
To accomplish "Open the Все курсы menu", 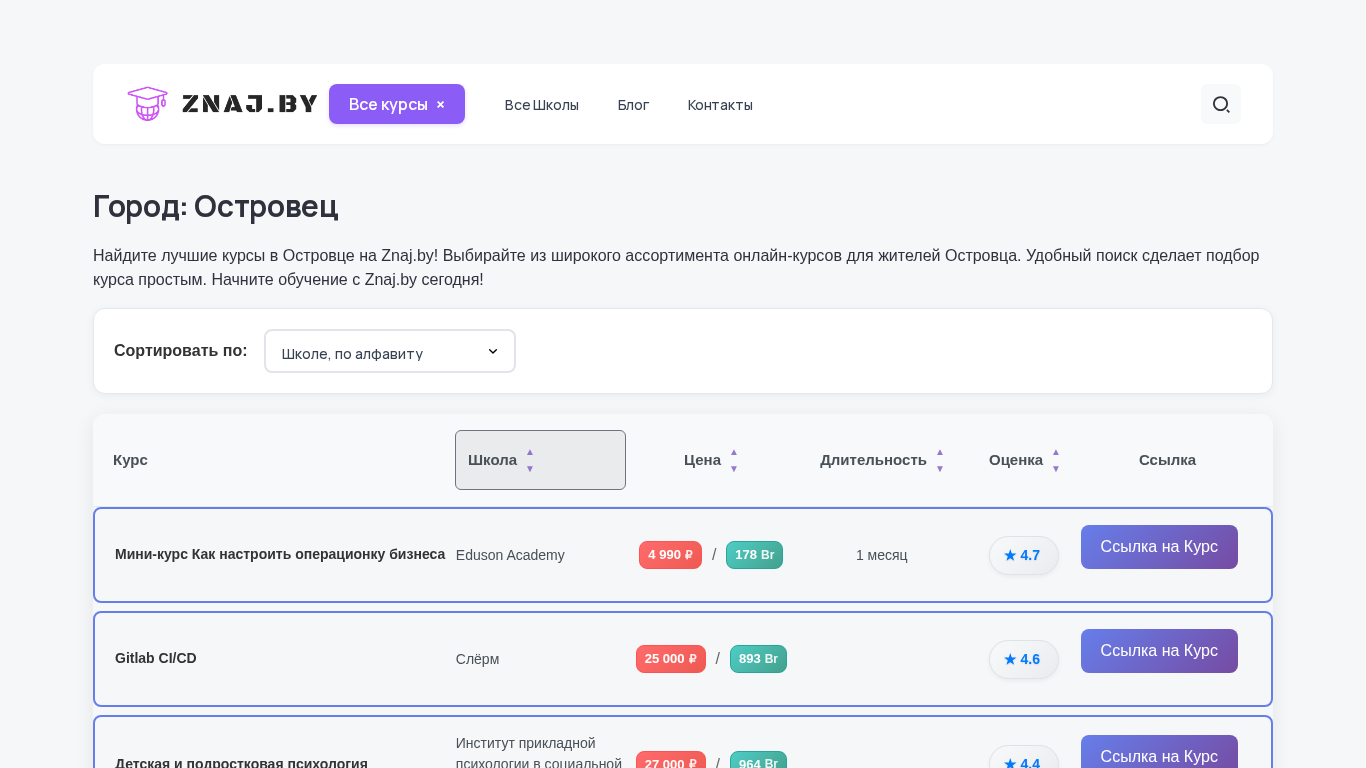I will pos(388,104).
